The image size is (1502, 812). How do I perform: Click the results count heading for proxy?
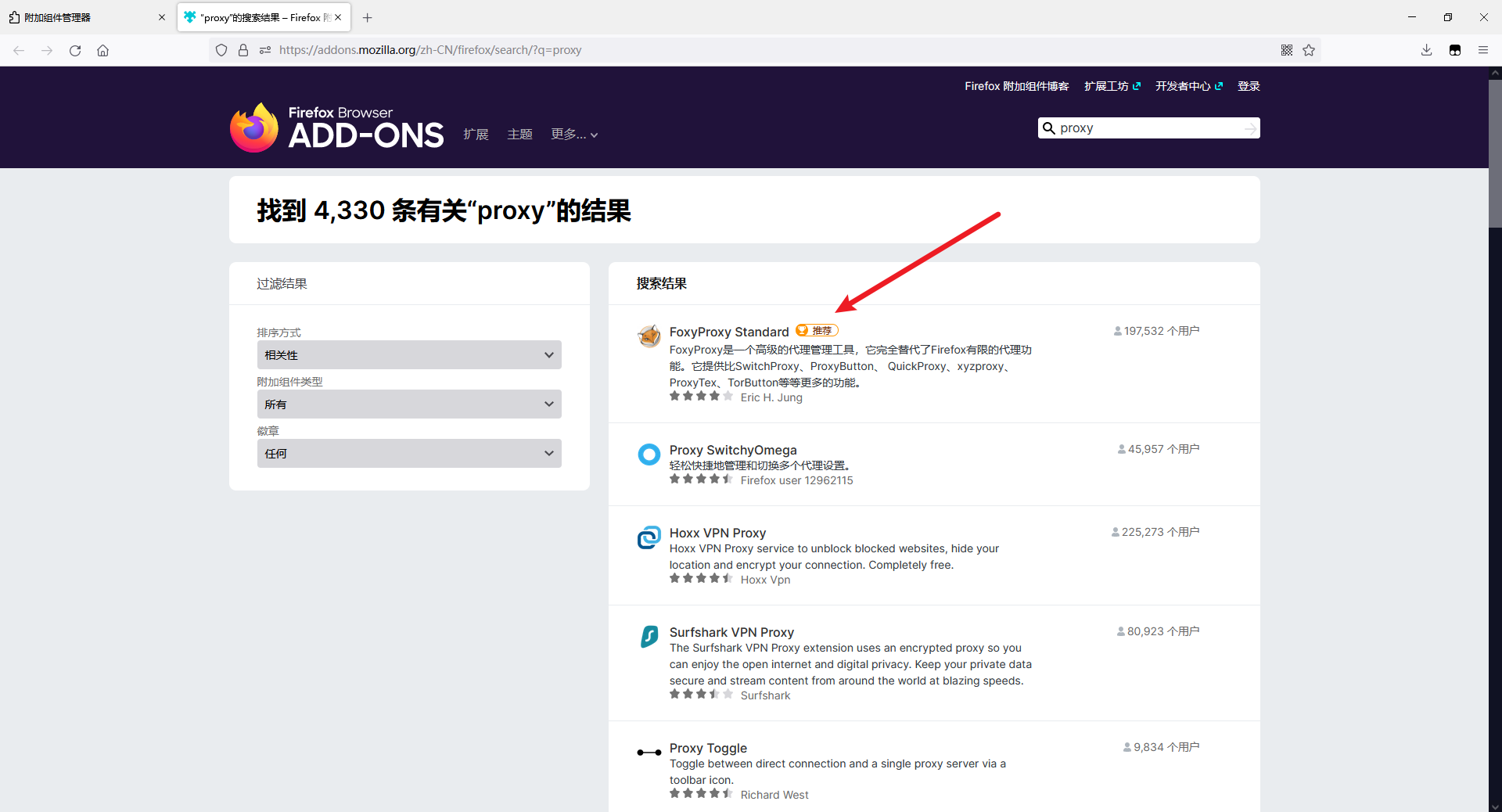tap(444, 210)
